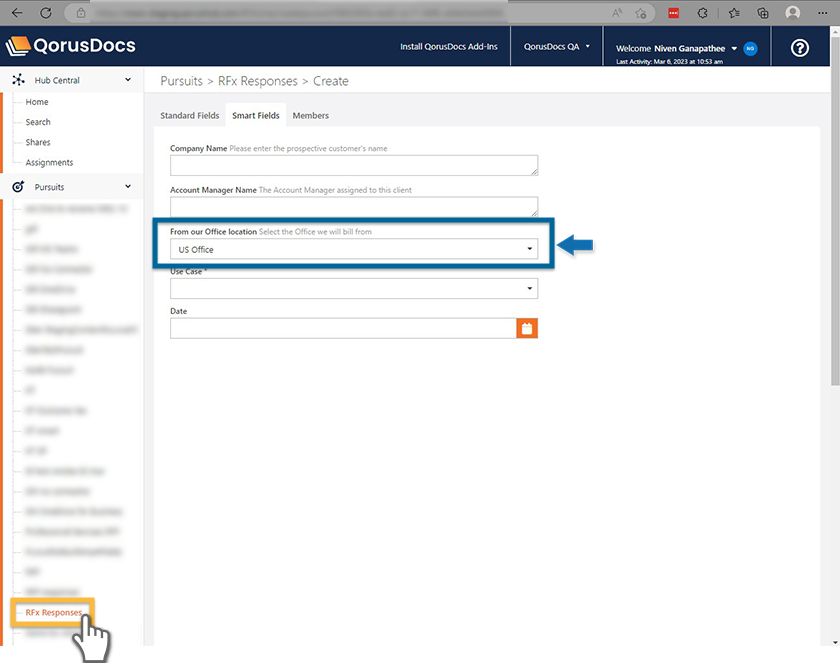Click the Hub Central network icon
840x663 pixels.
pos(18,80)
